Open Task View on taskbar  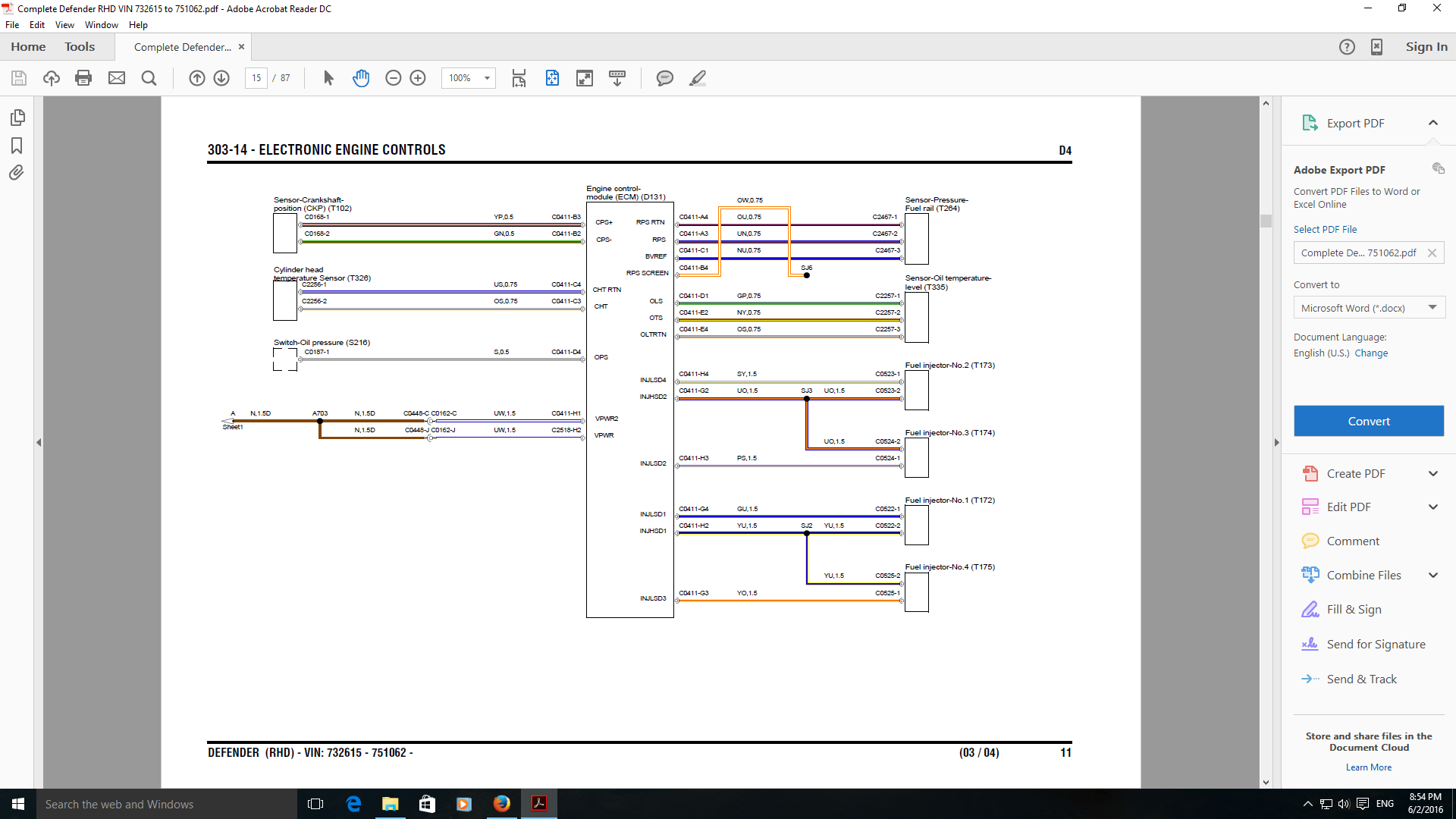[315, 804]
